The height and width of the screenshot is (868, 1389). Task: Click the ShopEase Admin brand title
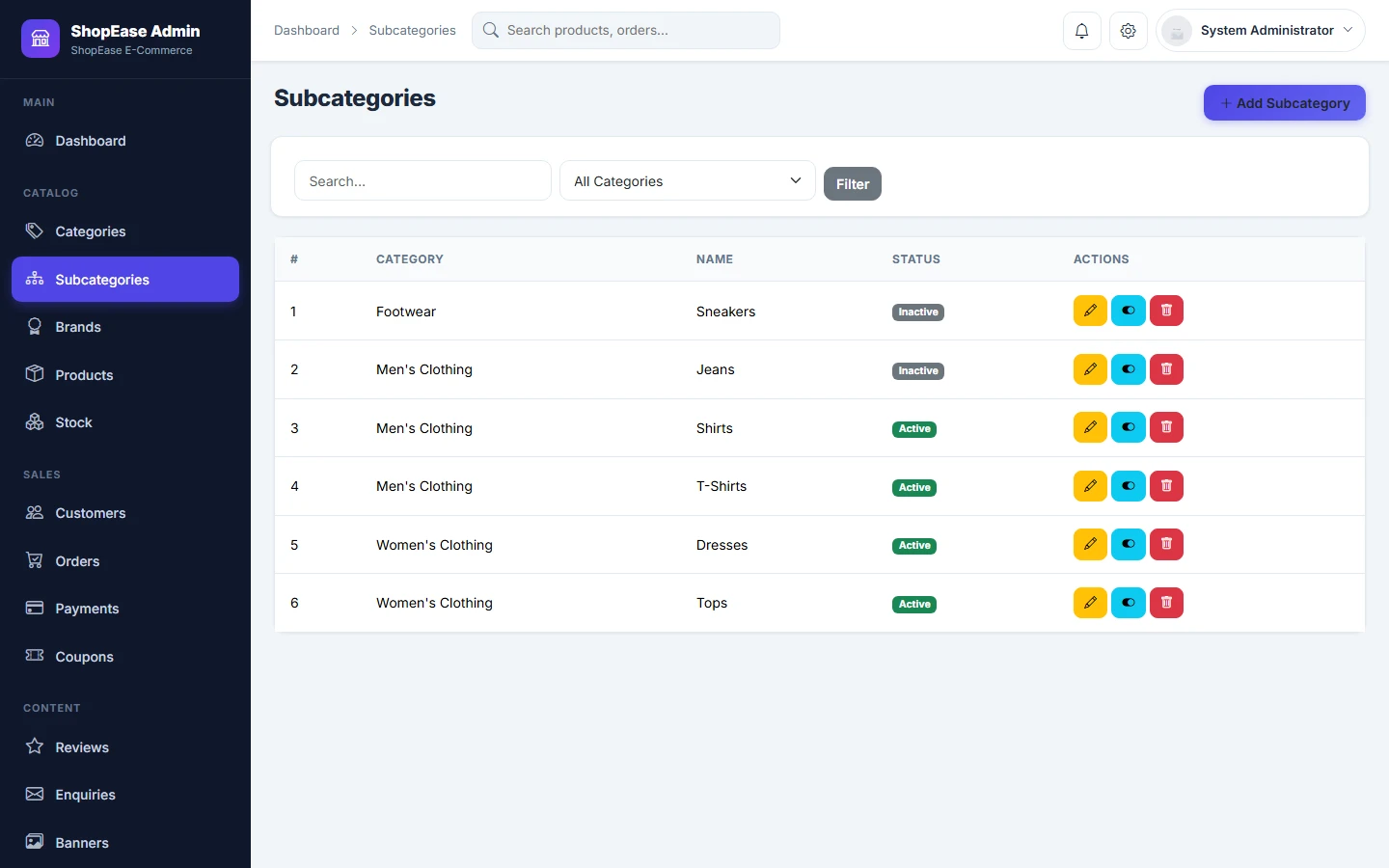pyautogui.click(x=135, y=31)
